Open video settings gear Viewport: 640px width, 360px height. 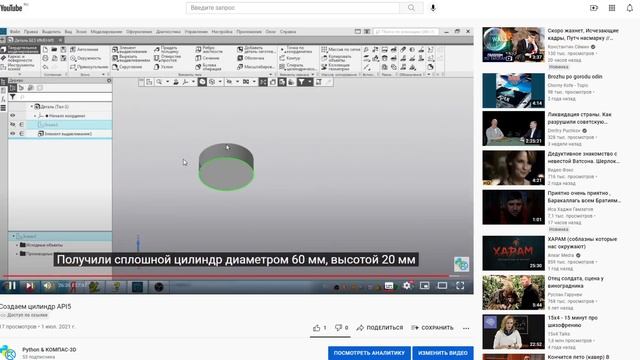point(407,286)
